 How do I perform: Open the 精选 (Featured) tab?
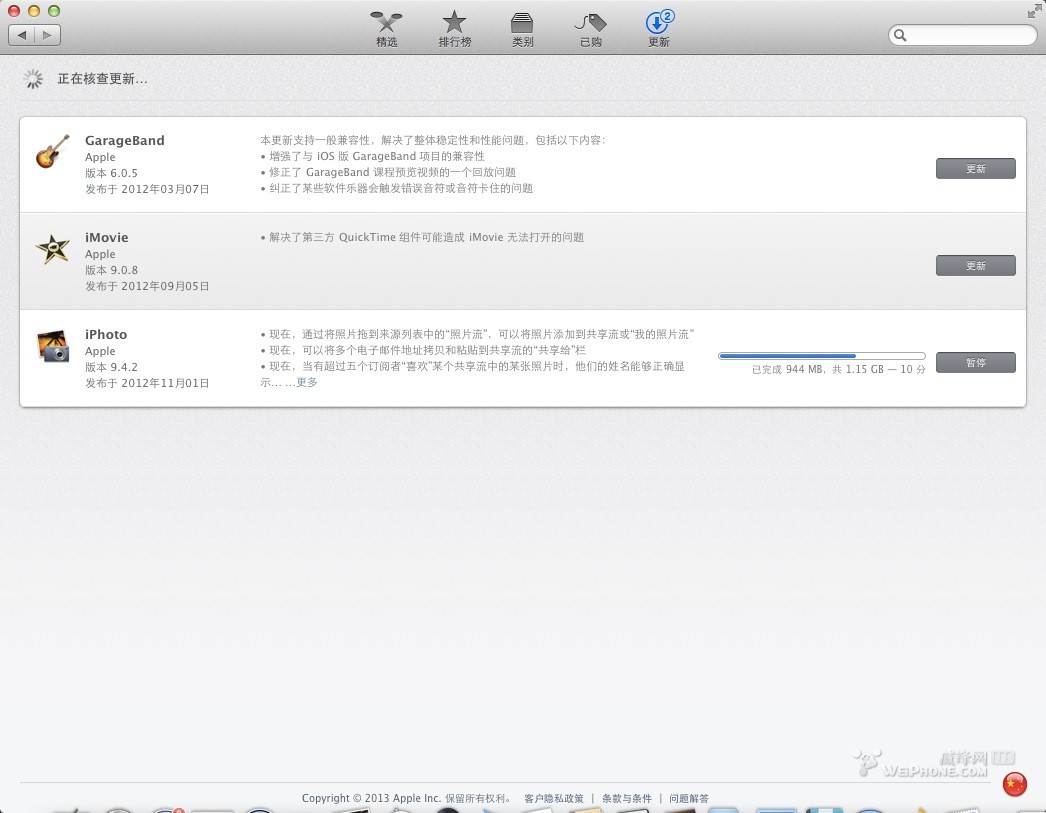tap(386, 29)
